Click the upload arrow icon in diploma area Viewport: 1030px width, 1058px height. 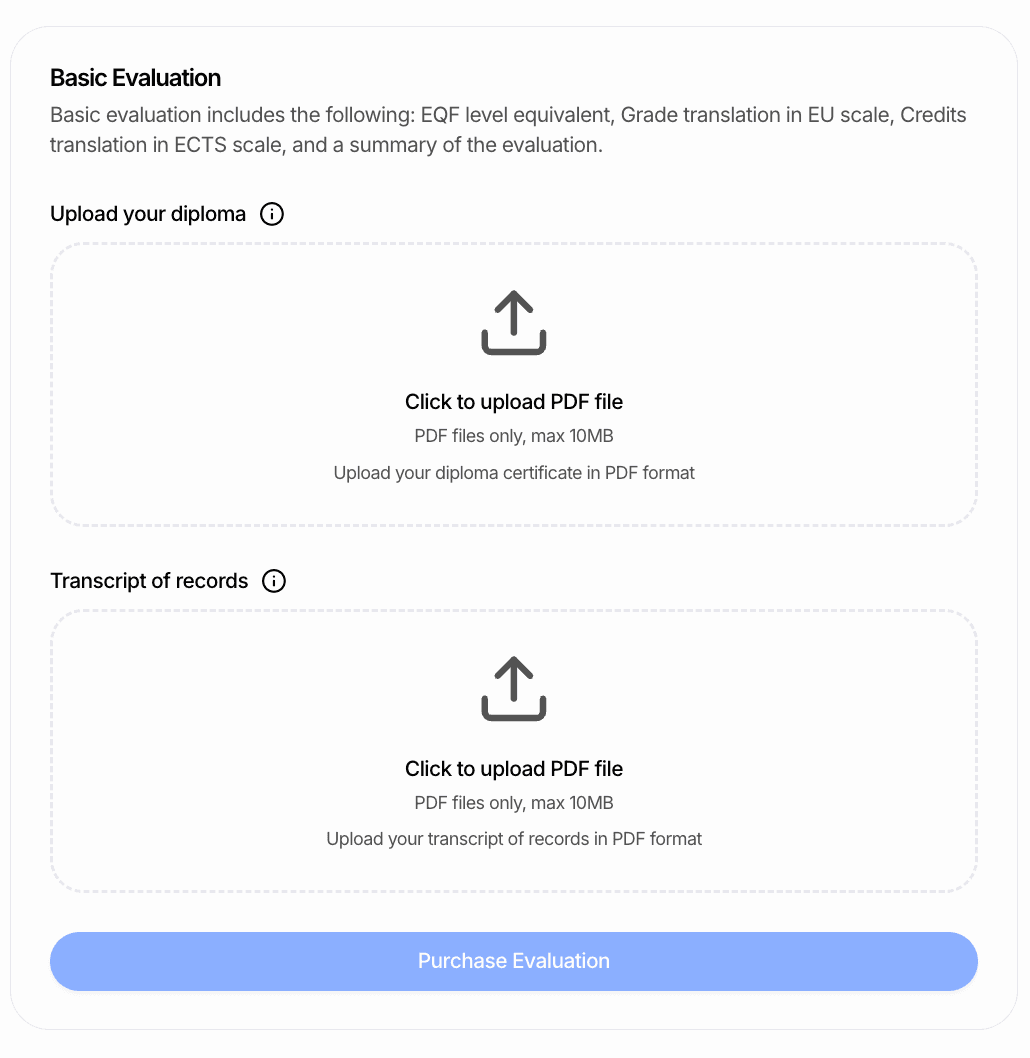(x=513, y=322)
